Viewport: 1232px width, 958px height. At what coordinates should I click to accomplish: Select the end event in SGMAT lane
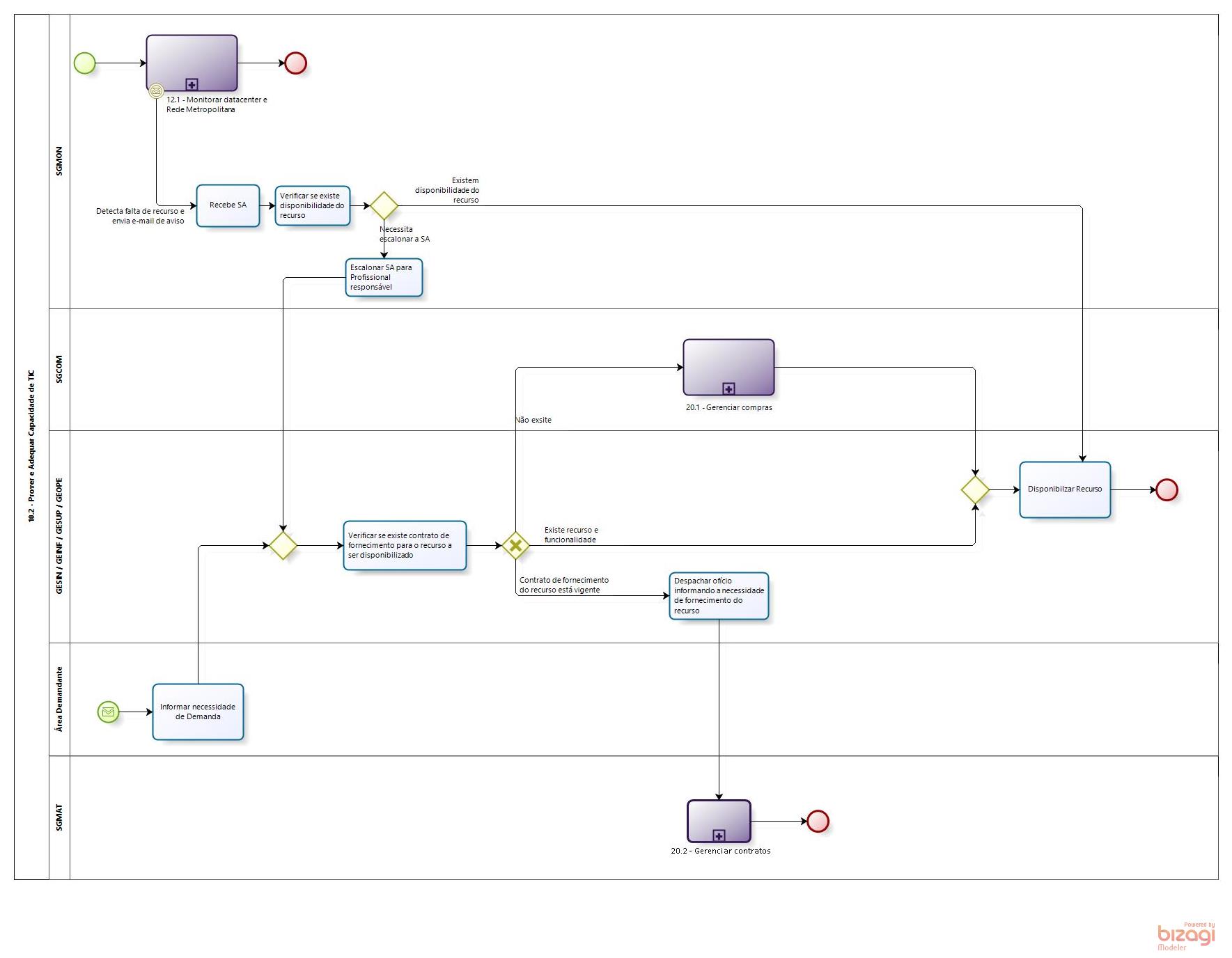click(818, 822)
